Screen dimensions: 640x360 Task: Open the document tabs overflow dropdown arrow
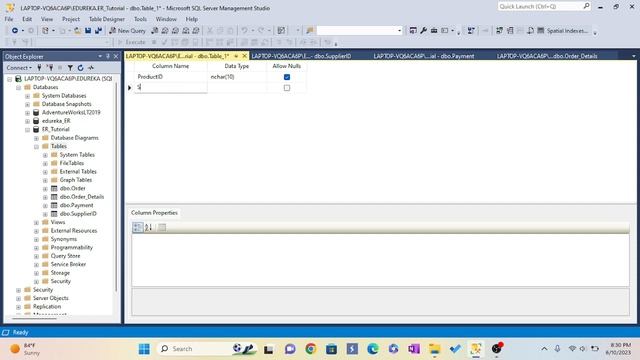[x=633, y=56]
